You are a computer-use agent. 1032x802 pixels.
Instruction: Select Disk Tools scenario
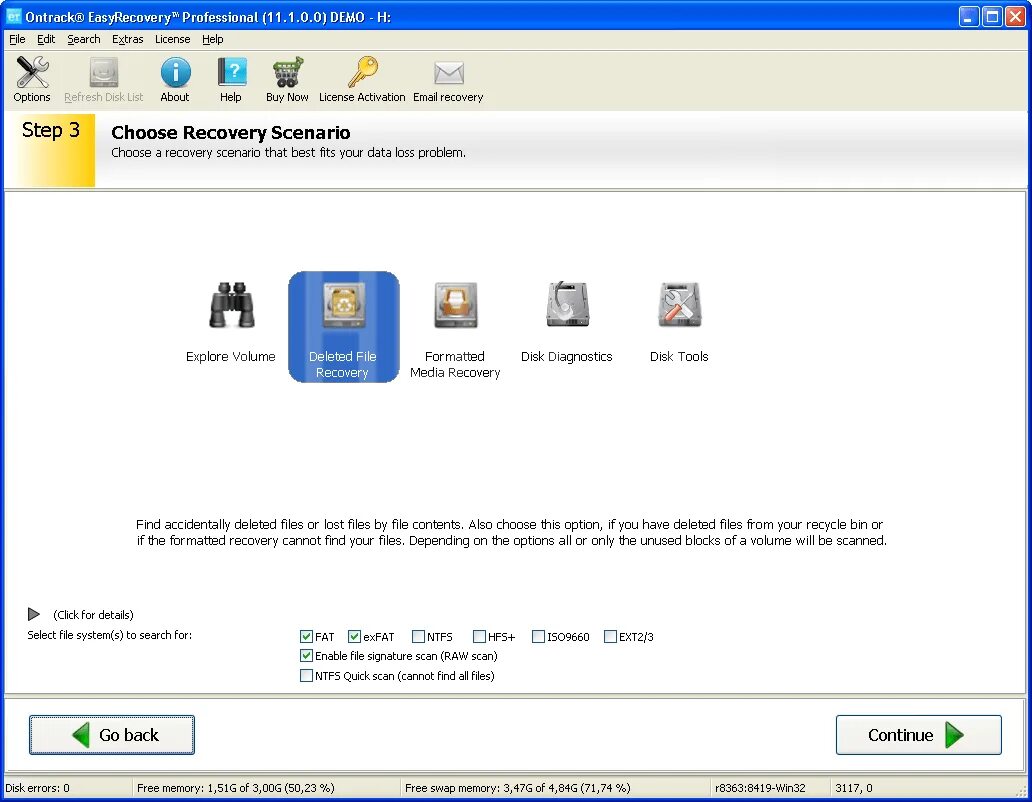pos(679,322)
